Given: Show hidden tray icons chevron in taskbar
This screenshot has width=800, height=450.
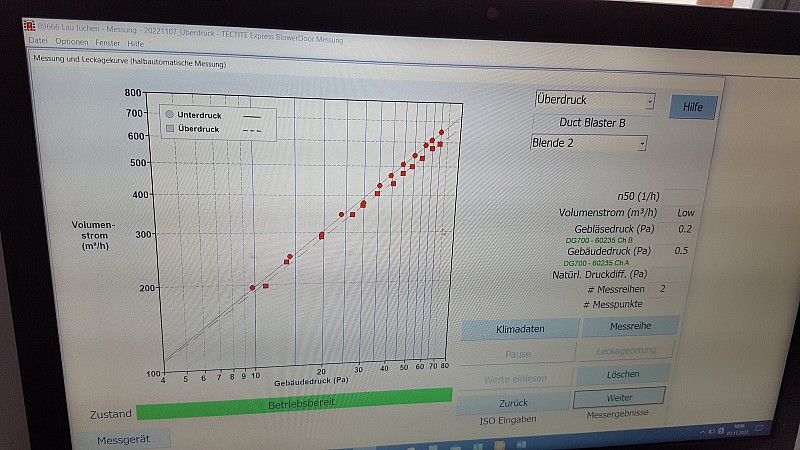Looking at the screenshot, I should pyautogui.click(x=703, y=432).
